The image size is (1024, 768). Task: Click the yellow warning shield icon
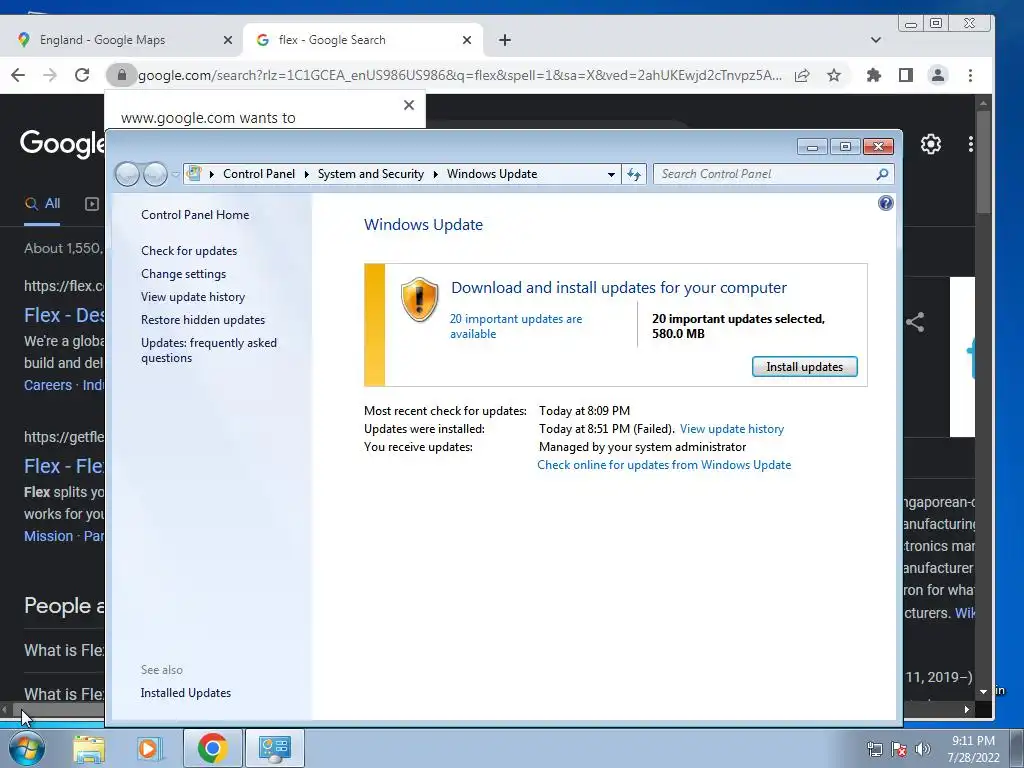pyautogui.click(x=419, y=300)
